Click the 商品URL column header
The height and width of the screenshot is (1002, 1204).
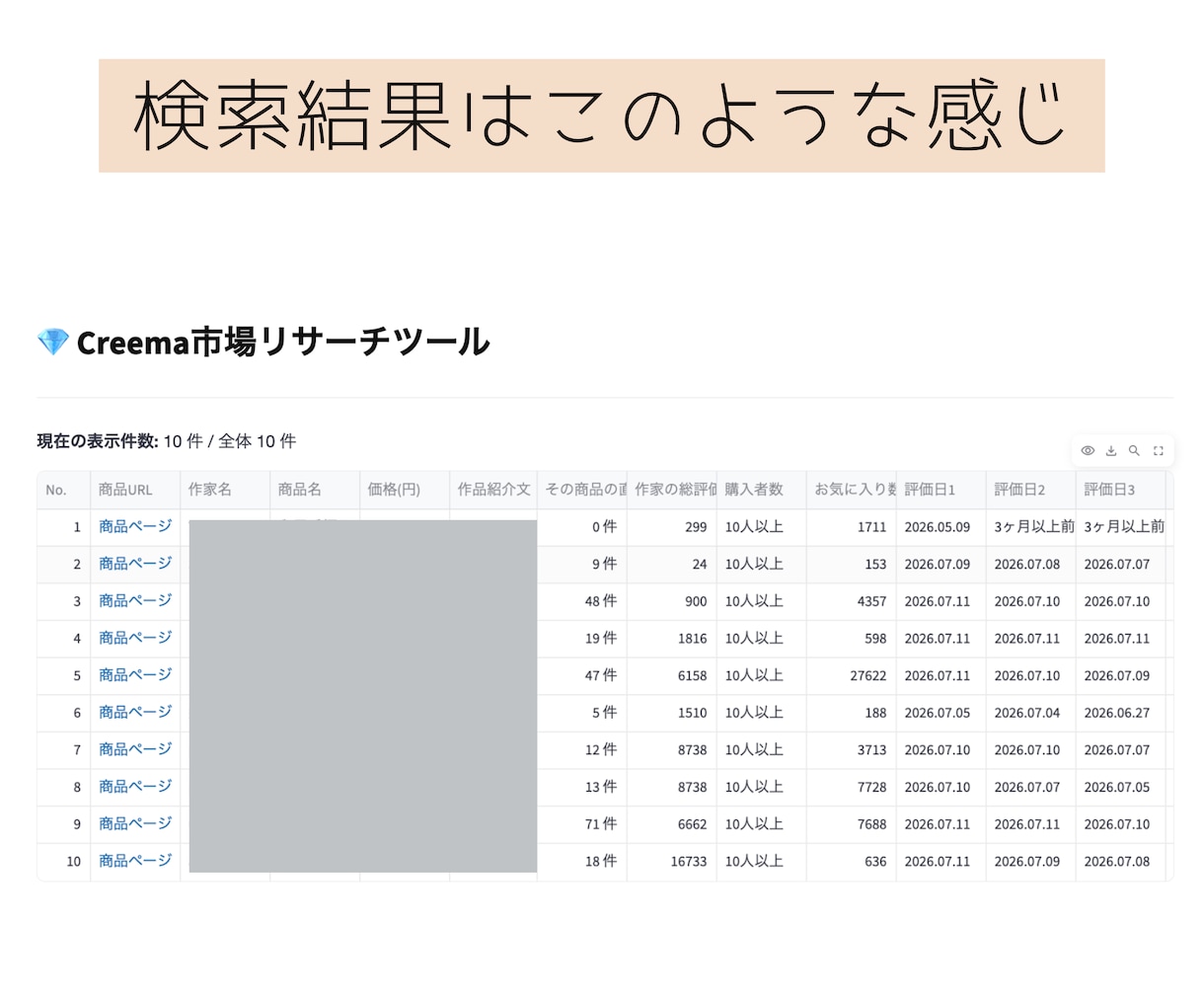[135, 490]
